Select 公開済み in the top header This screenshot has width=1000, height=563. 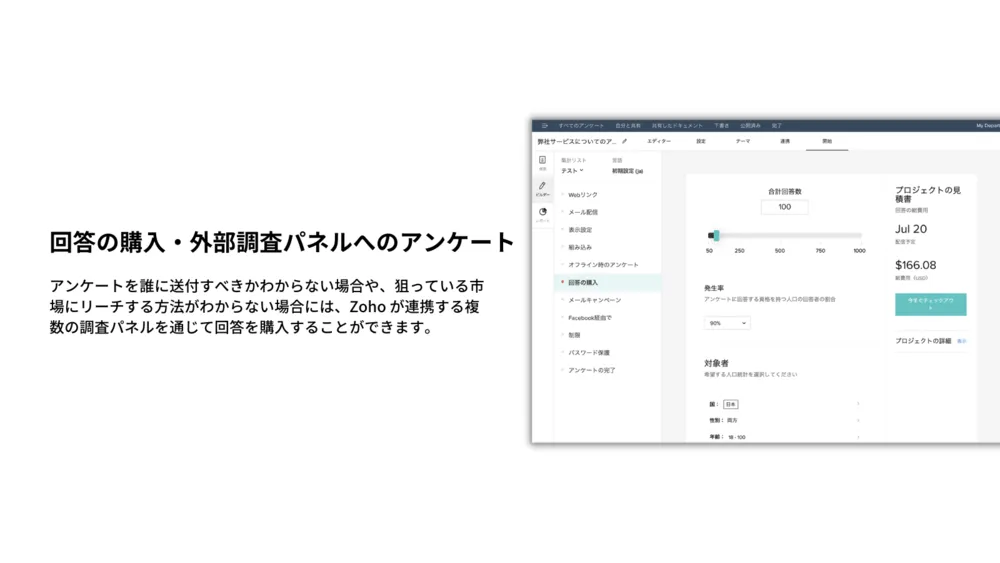750,126
